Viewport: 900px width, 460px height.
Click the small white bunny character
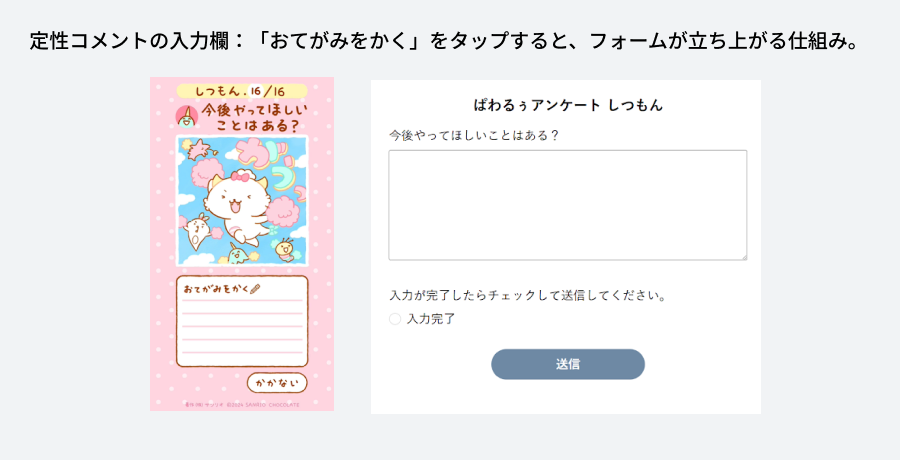click(197, 229)
